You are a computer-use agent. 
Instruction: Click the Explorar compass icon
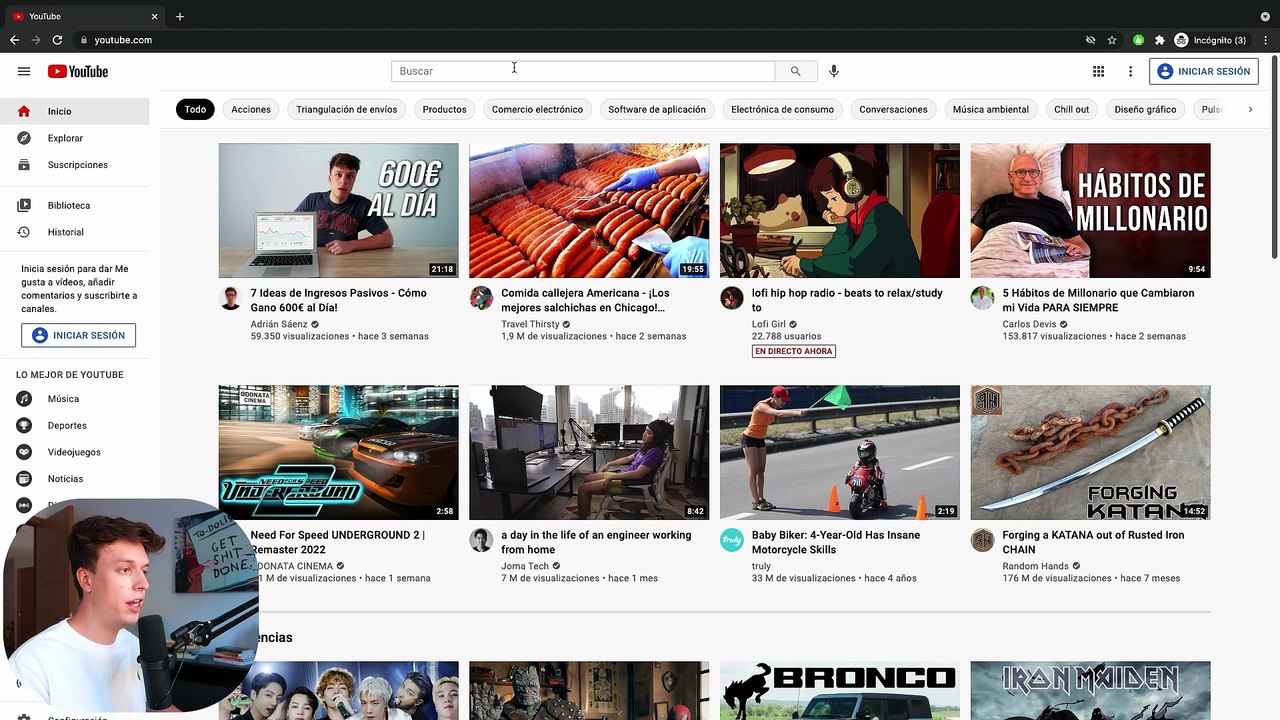point(24,138)
